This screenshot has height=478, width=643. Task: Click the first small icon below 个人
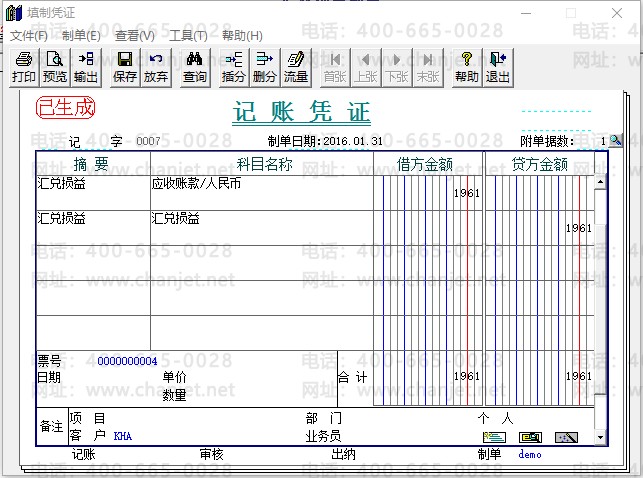coord(494,437)
